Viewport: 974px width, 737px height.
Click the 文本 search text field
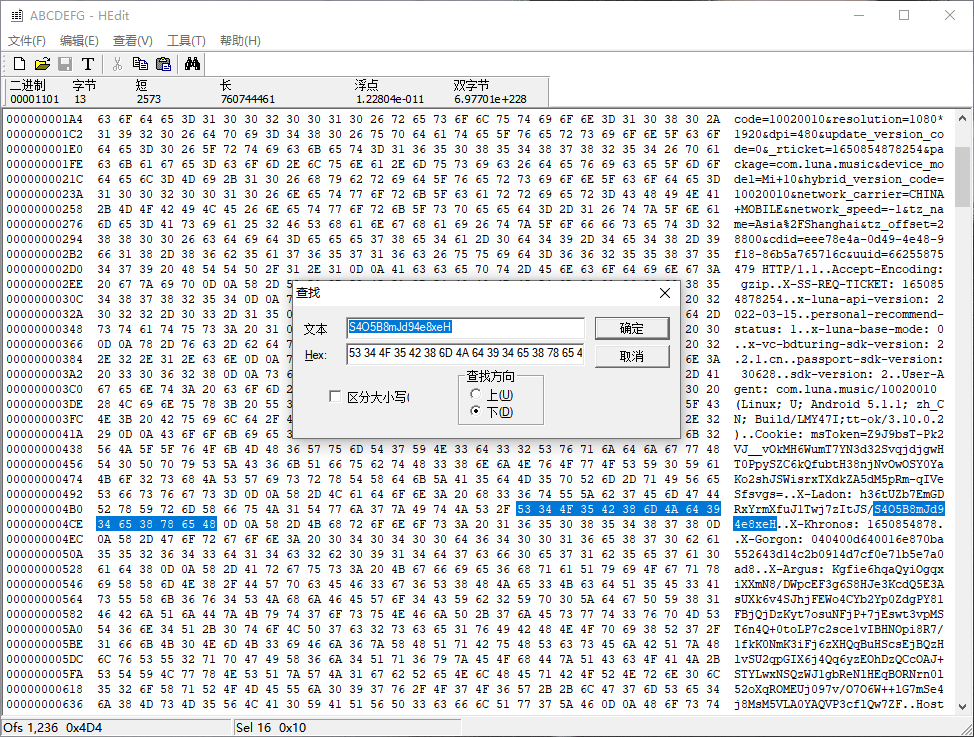[466, 327]
